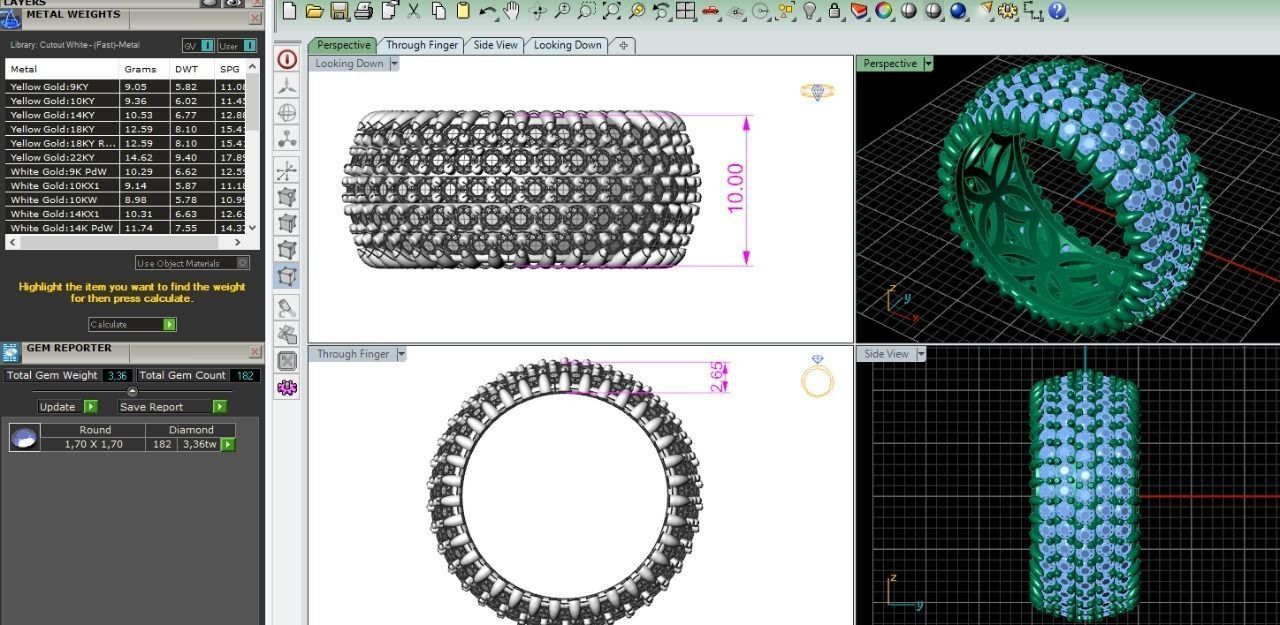Copy objects with the copy icon
The width and height of the screenshot is (1280, 625).
[x=439, y=11]
